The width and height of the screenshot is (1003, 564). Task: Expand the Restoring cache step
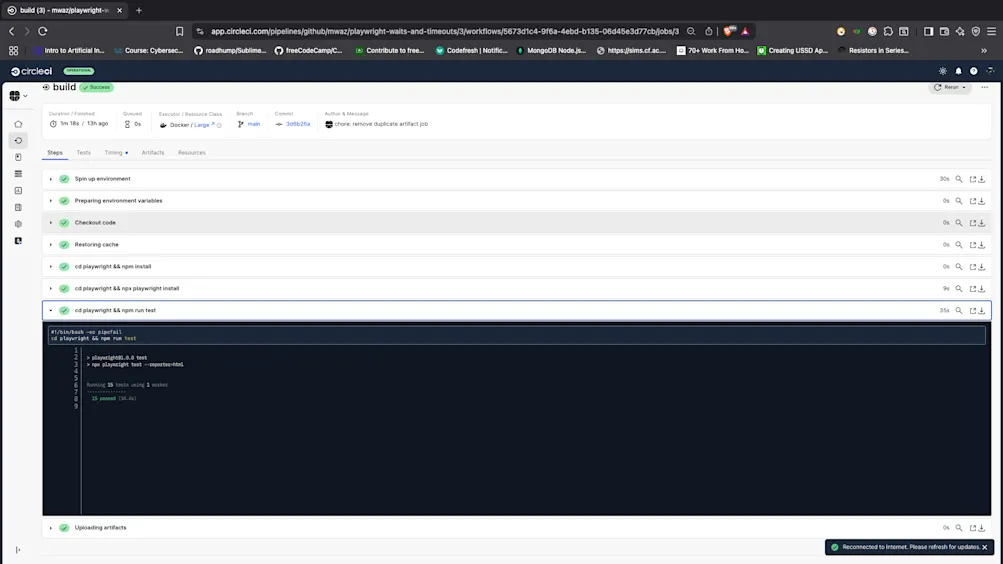pos(51,245)
